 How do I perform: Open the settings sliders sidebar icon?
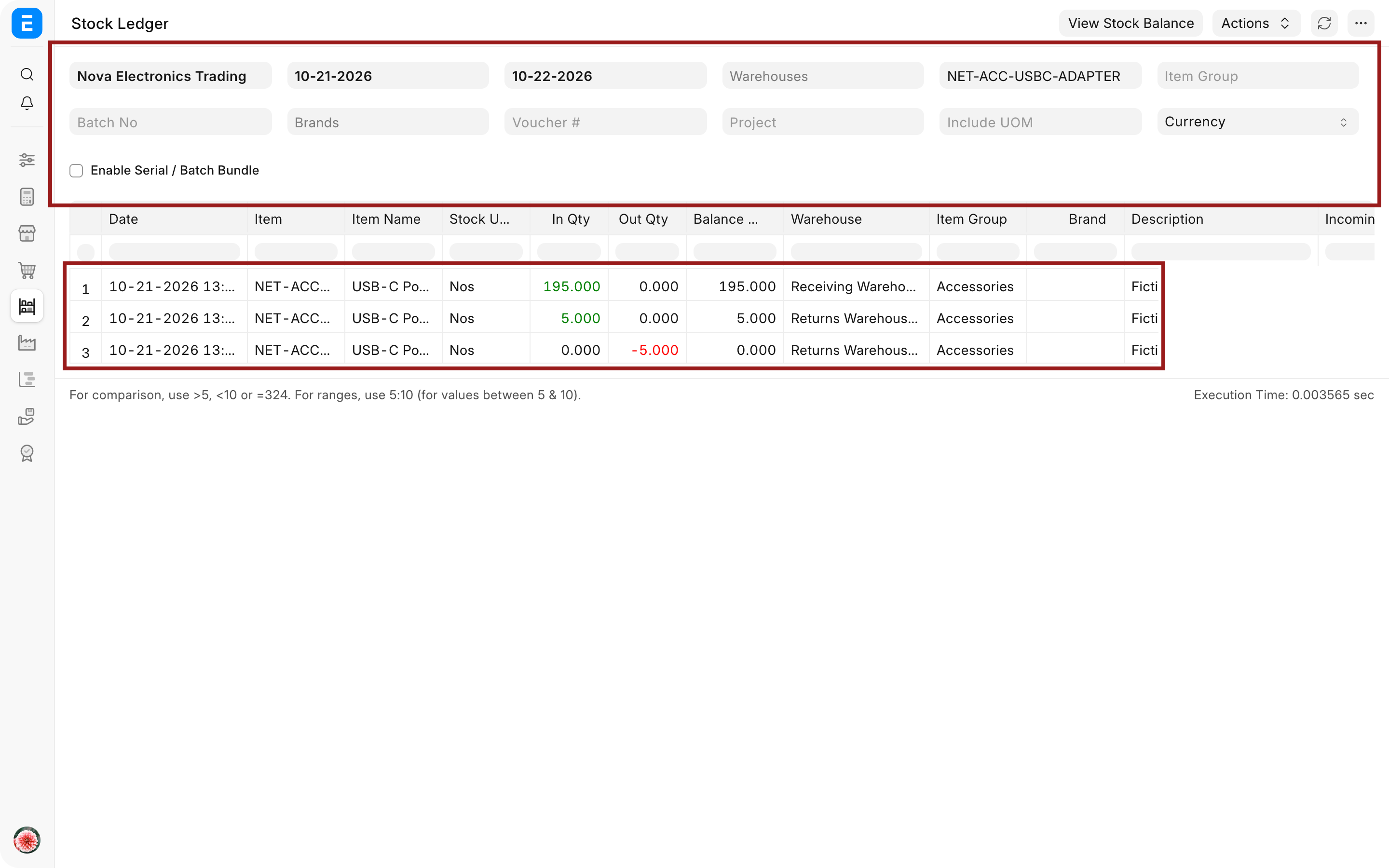pyautogui.click(x=27, y=160)
